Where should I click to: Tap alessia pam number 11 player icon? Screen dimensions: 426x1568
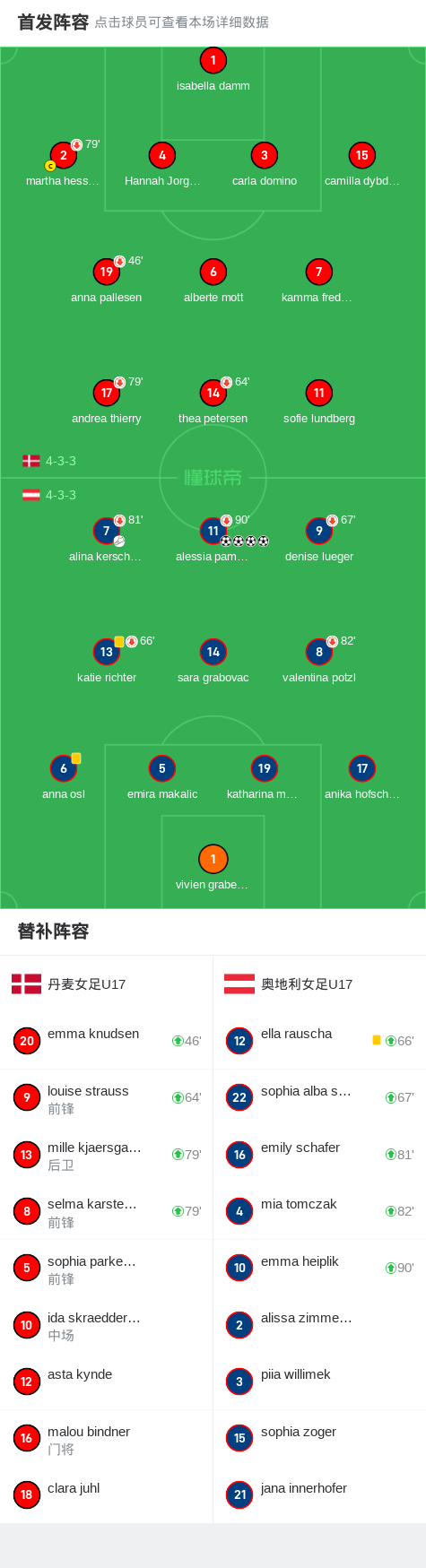(x=213, y=531)
